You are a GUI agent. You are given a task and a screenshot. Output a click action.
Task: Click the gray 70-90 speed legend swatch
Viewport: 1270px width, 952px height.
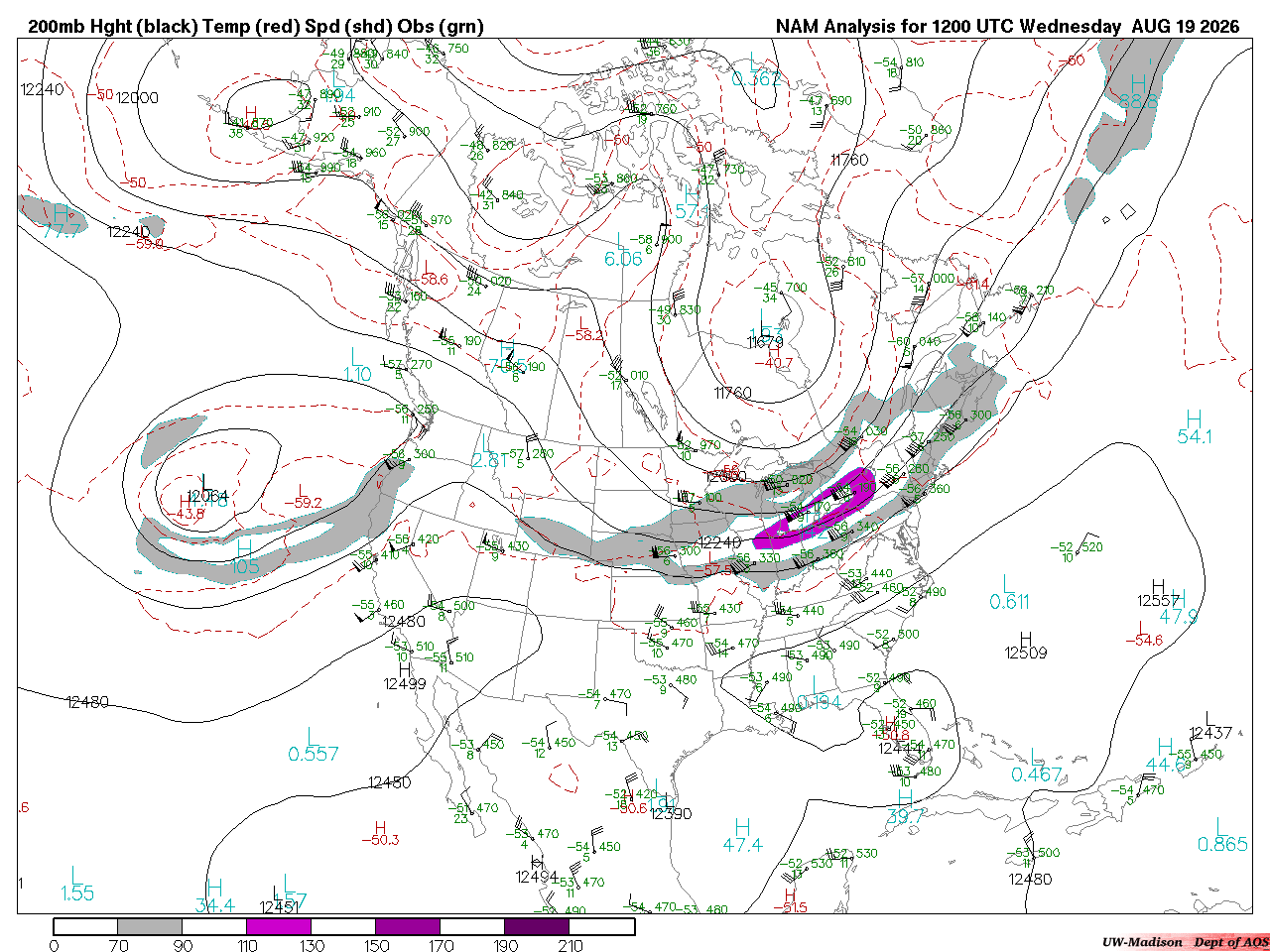point(150,926)
